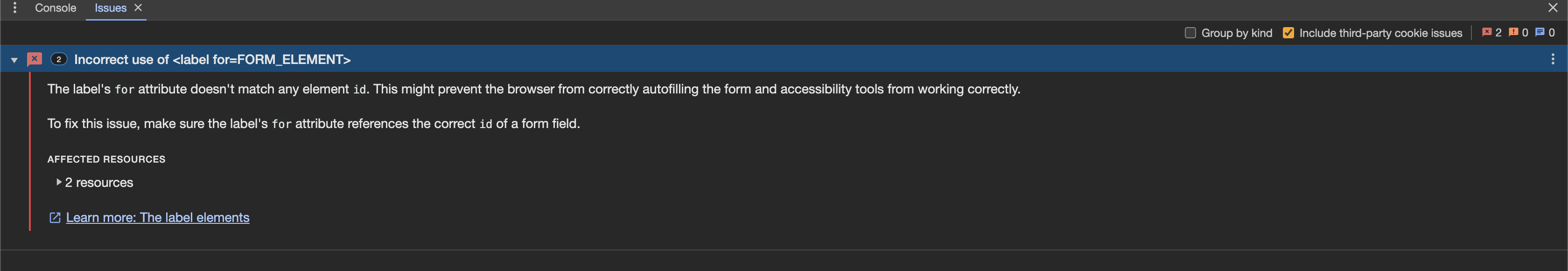Close the DevTools drawer

pos(1553,8)
